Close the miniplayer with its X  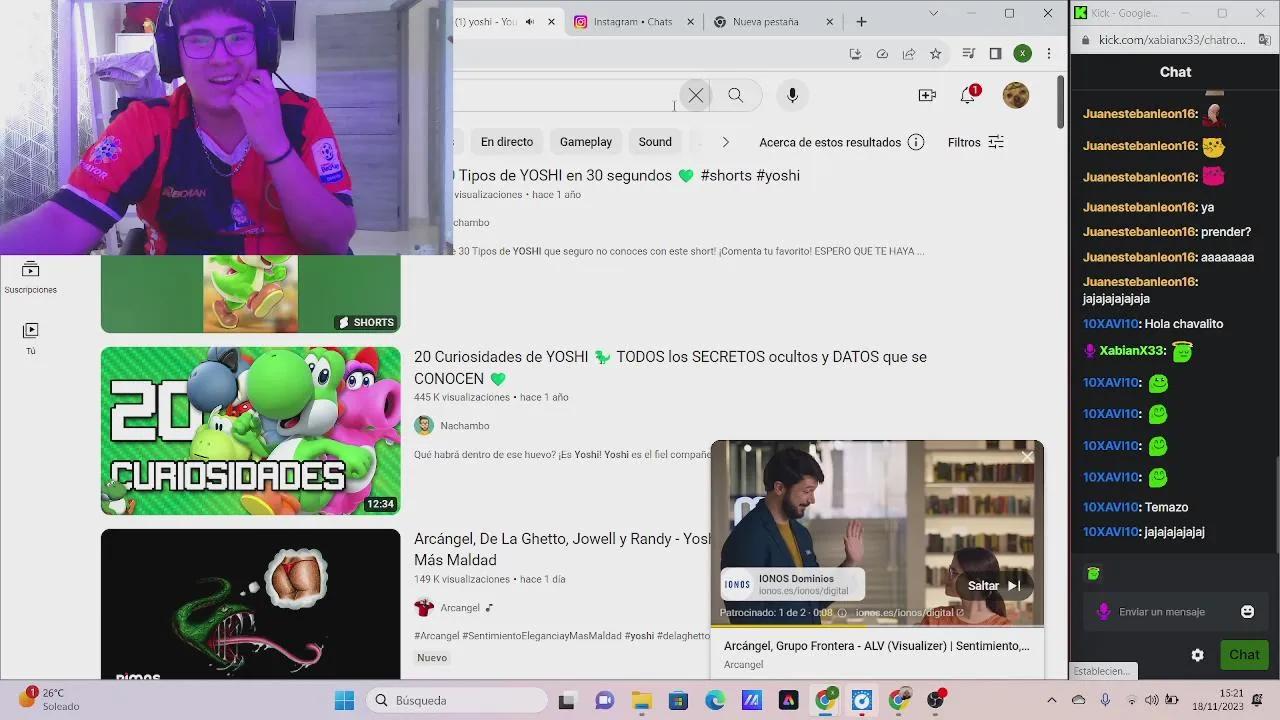[x=1027, y=457]
